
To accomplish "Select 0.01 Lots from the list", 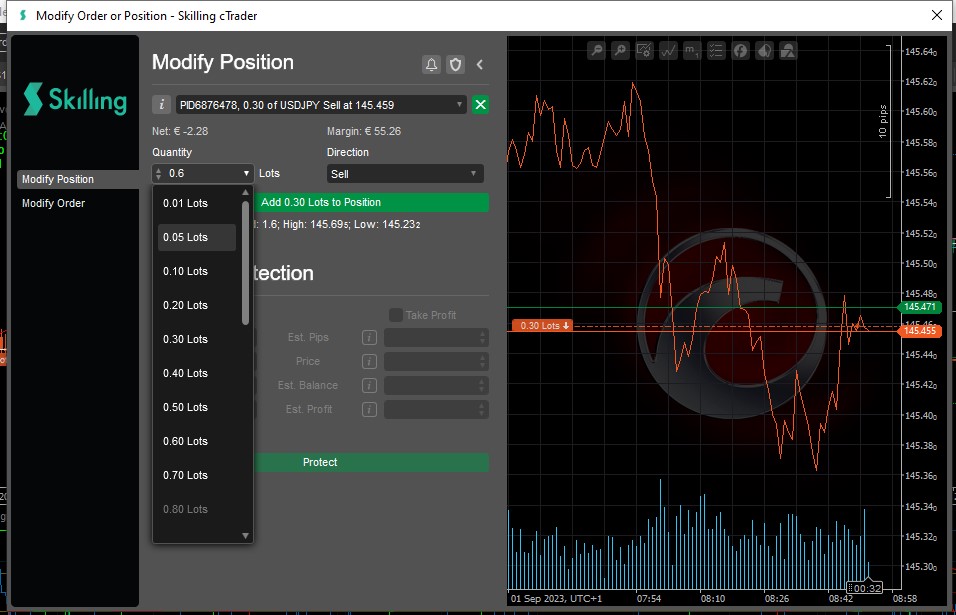I will coord(197,204).
